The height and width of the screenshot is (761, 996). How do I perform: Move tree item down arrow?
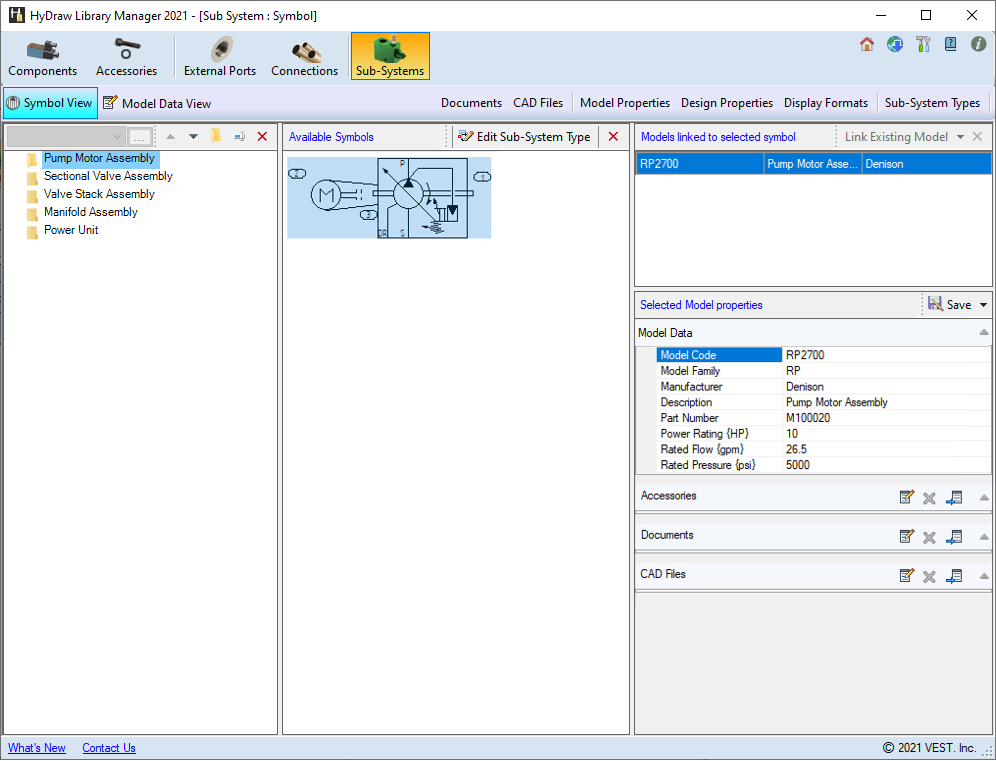pos(193,137)
